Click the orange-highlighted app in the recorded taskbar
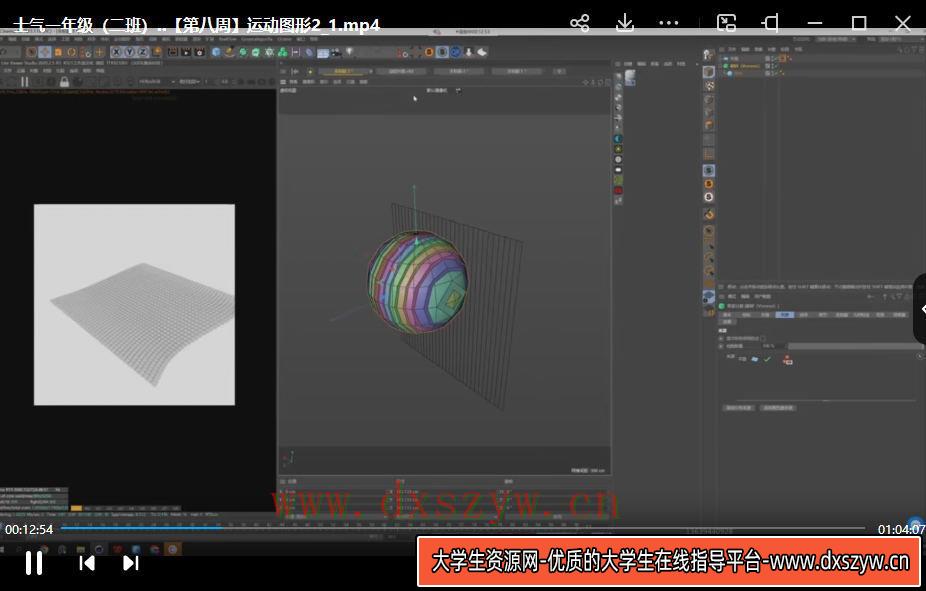Image resolution: width=926 pixels, height=591 pixels. 172,550
